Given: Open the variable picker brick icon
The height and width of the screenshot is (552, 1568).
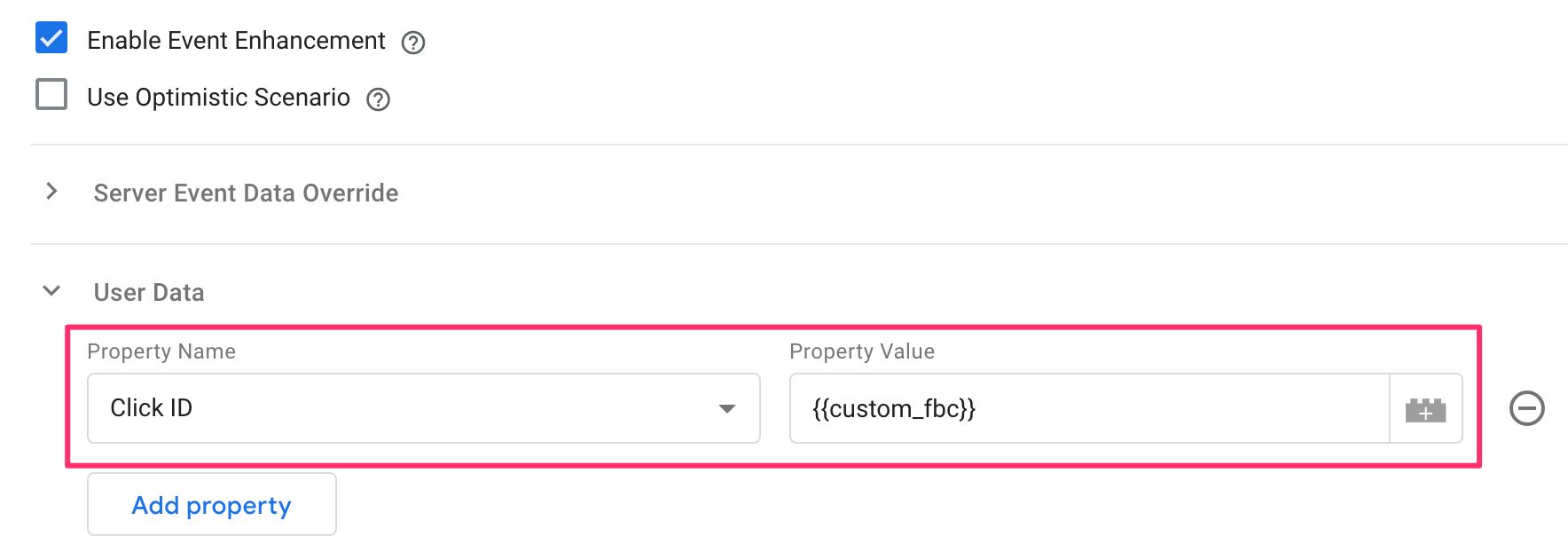Looking at the screenshot, I should (x=1426, y=409).
